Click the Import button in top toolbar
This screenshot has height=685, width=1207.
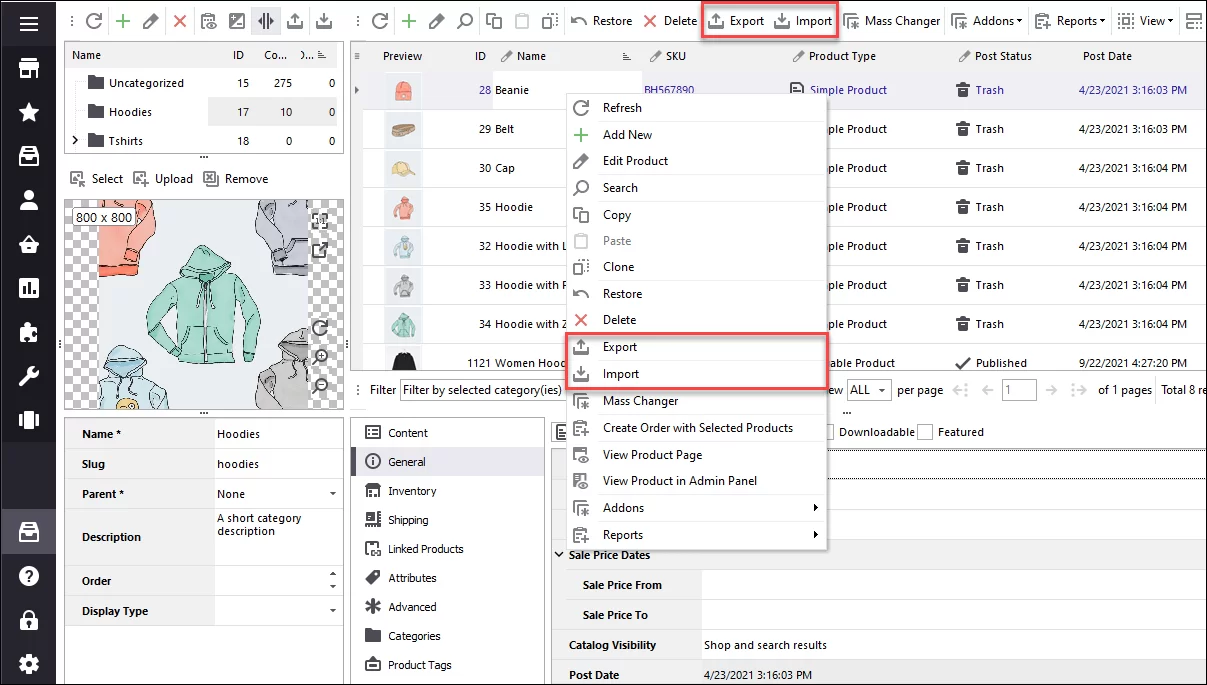[803, 21]
